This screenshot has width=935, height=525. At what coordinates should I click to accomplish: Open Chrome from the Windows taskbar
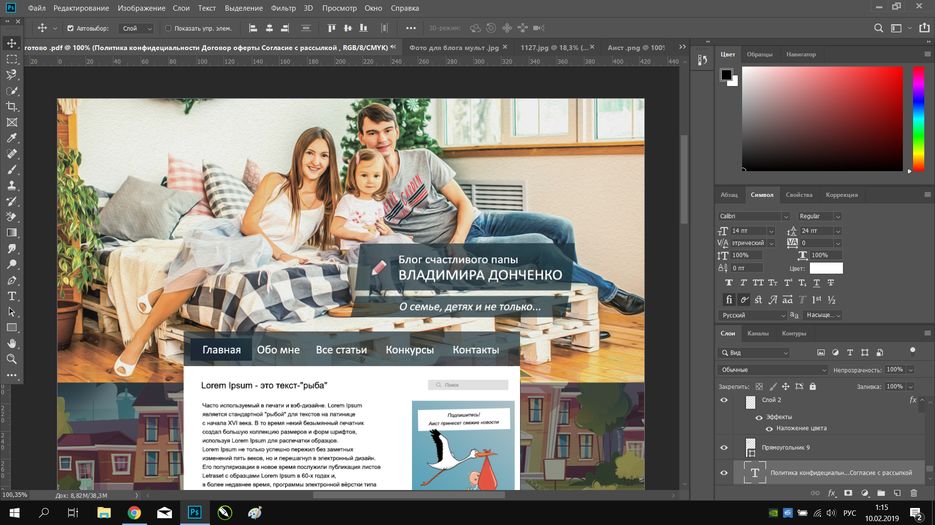[134, 512]
